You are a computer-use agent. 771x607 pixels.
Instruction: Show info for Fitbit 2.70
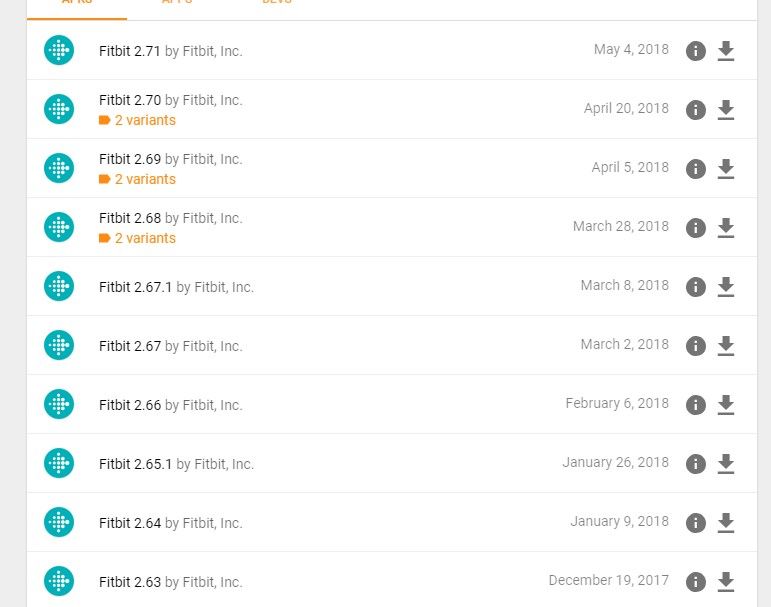pos(696,110)
